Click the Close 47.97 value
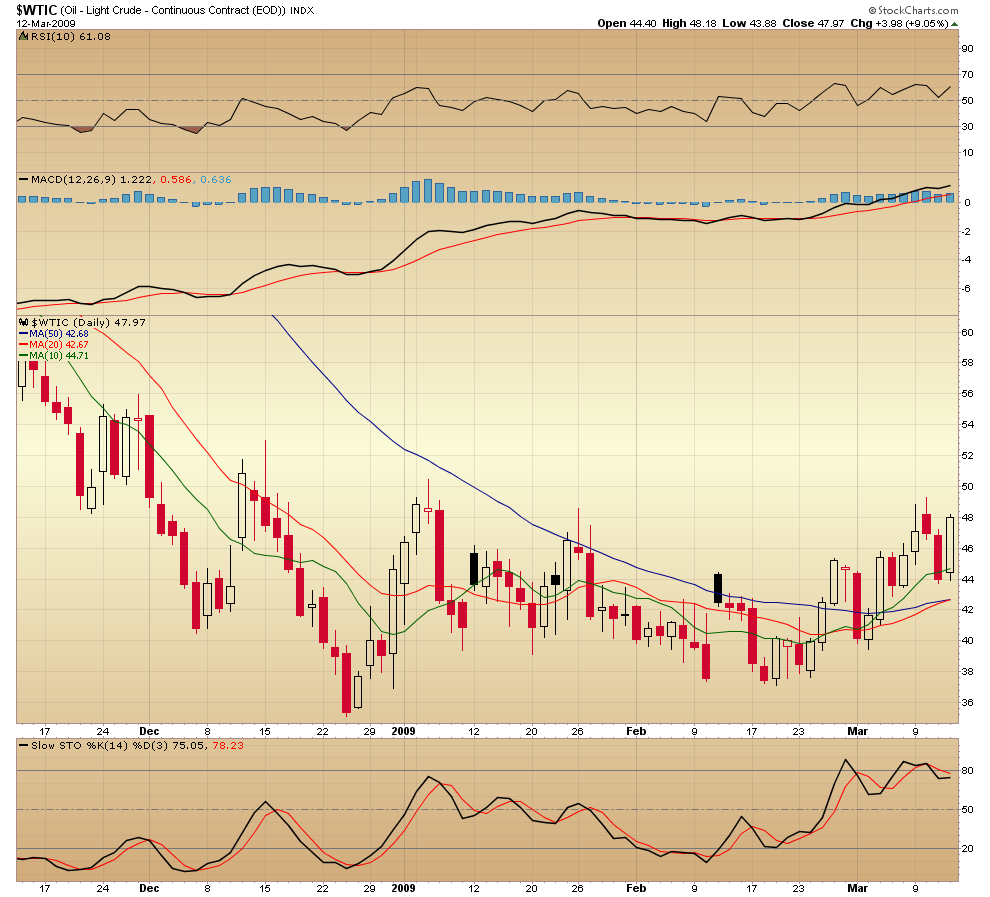Image resolution: width=990 pixels, height=897 pixels. tap(813, 23)
